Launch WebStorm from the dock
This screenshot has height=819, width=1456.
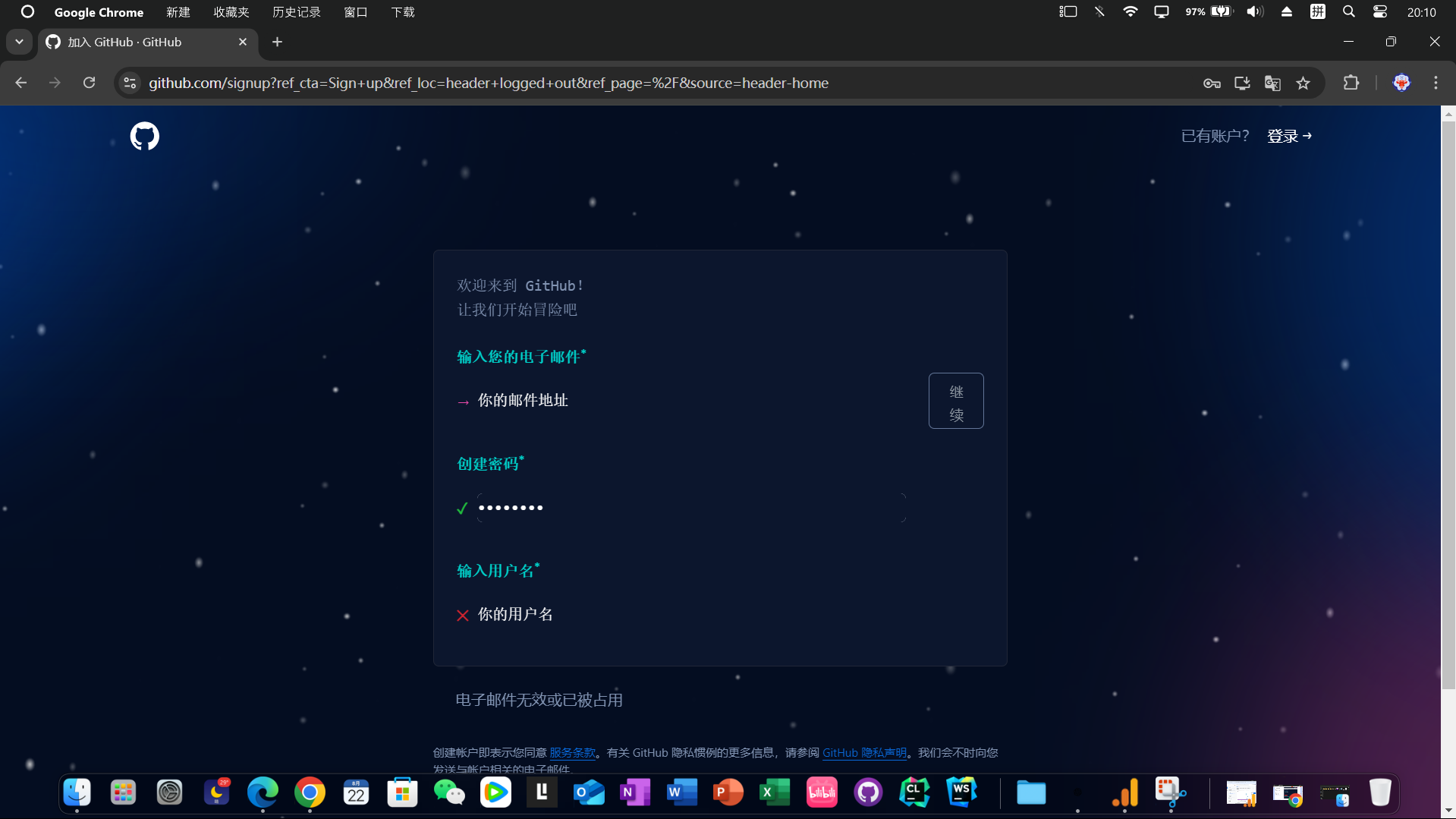point(961,792)
